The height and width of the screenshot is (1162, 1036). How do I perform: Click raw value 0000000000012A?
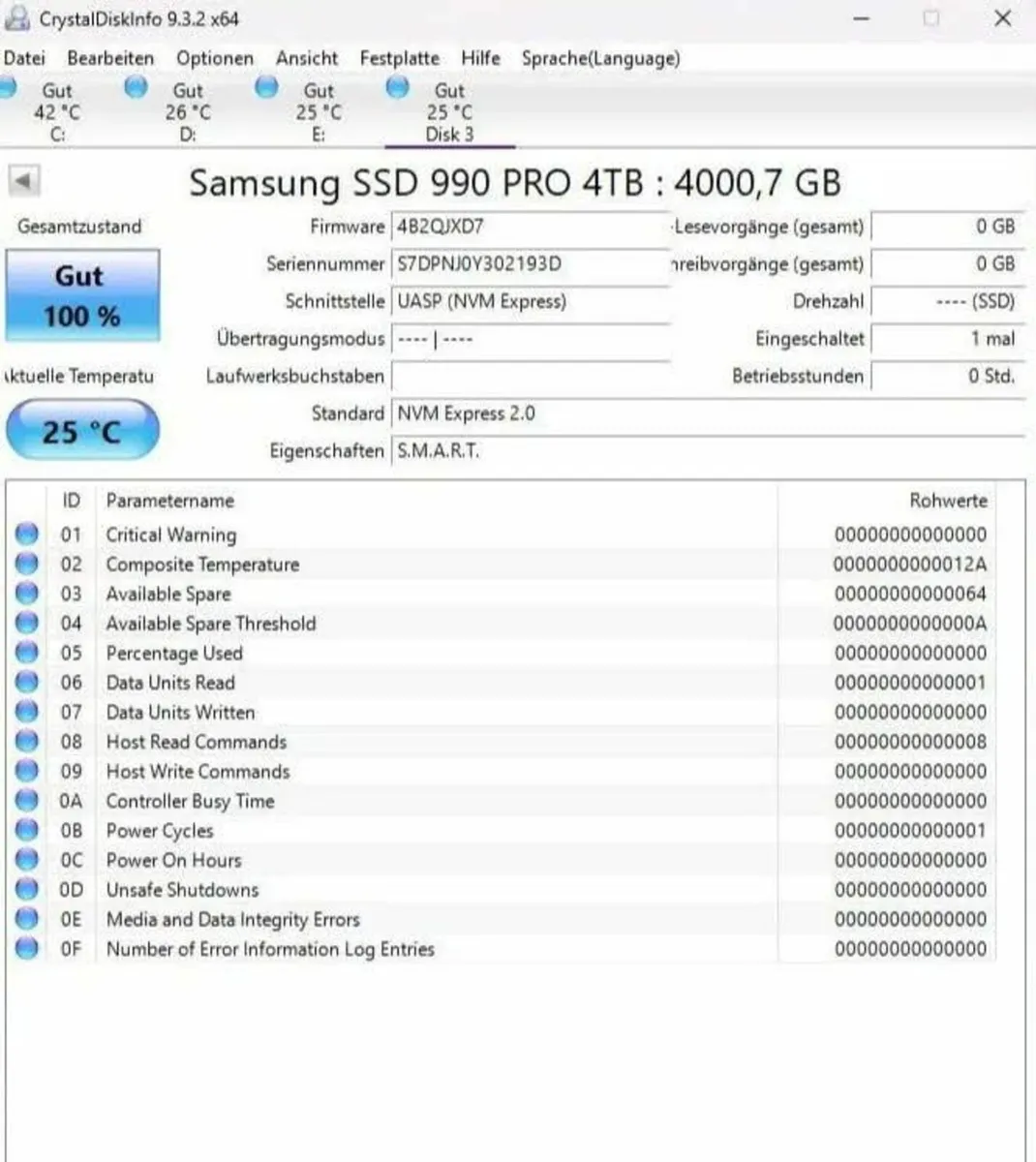(x=910, y=564)
